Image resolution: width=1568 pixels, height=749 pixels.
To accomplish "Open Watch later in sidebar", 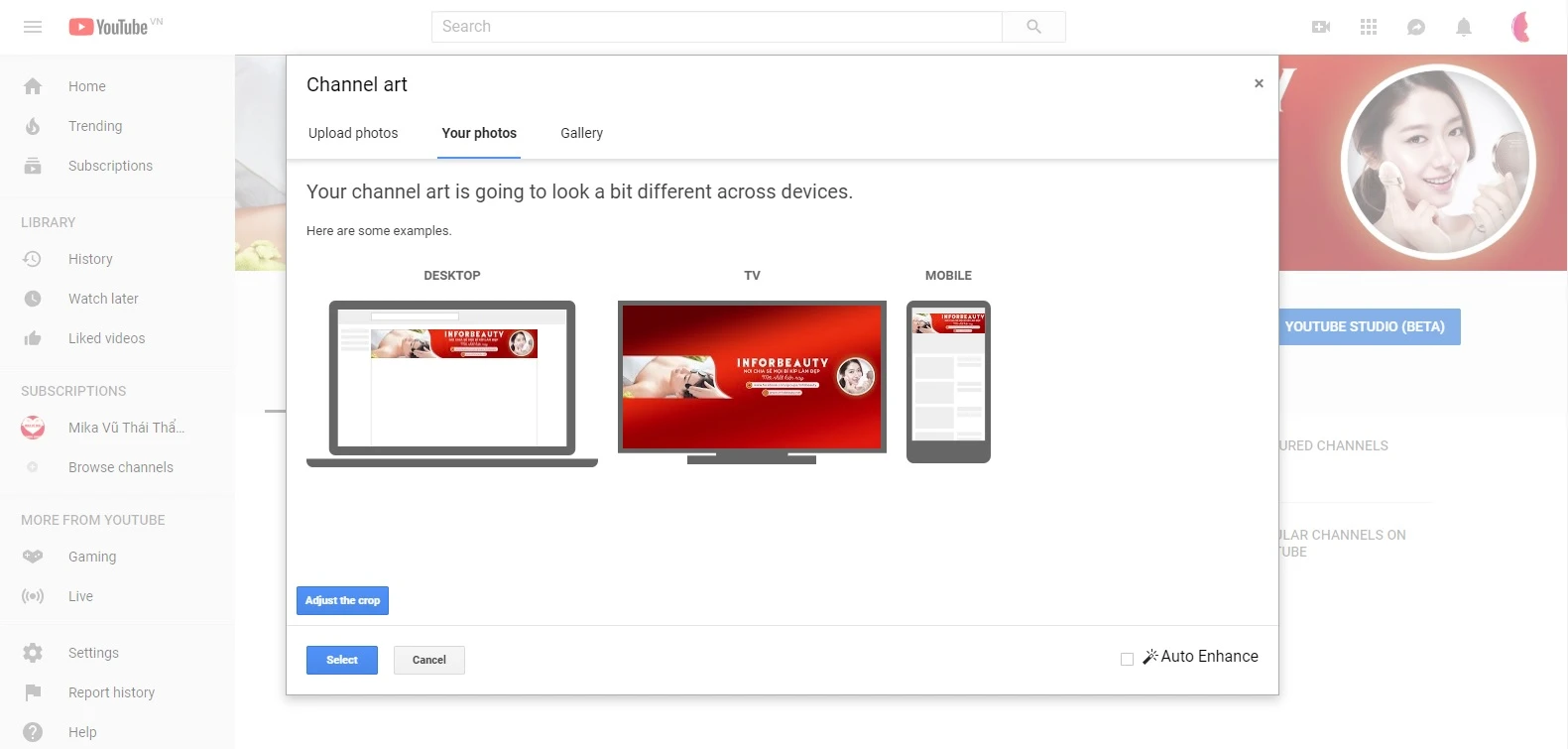I will coord(103,299).
